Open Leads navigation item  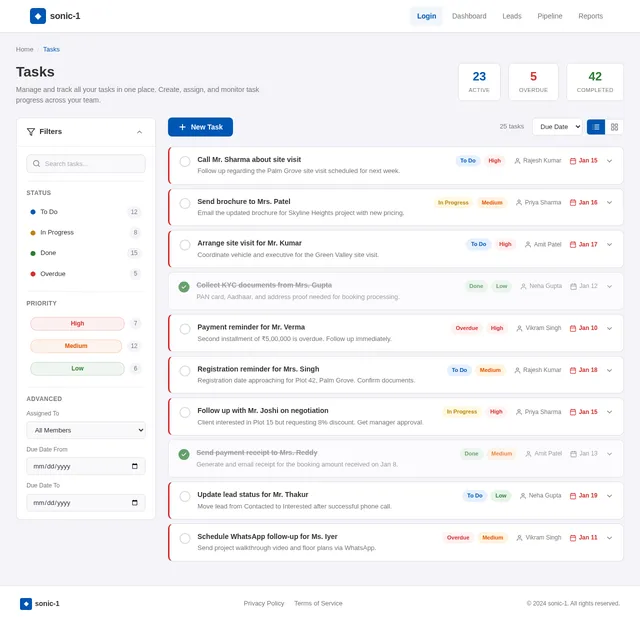(512, 16)
